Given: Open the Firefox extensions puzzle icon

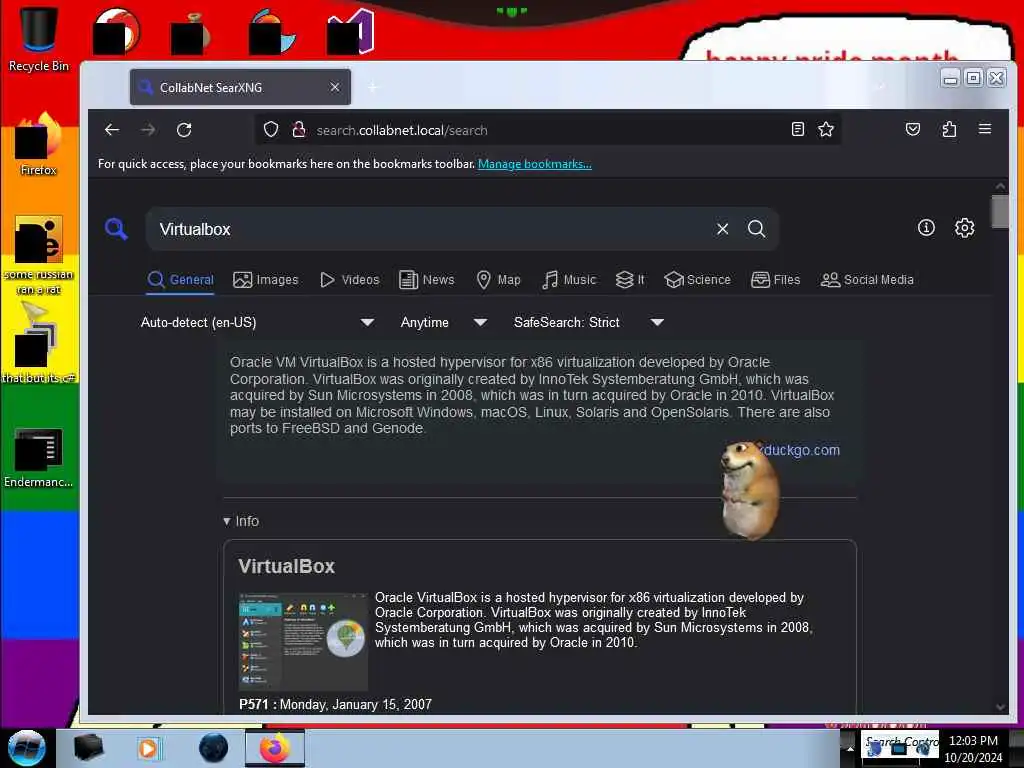Looking at the screenshot, I should click(x=949, y=129).
